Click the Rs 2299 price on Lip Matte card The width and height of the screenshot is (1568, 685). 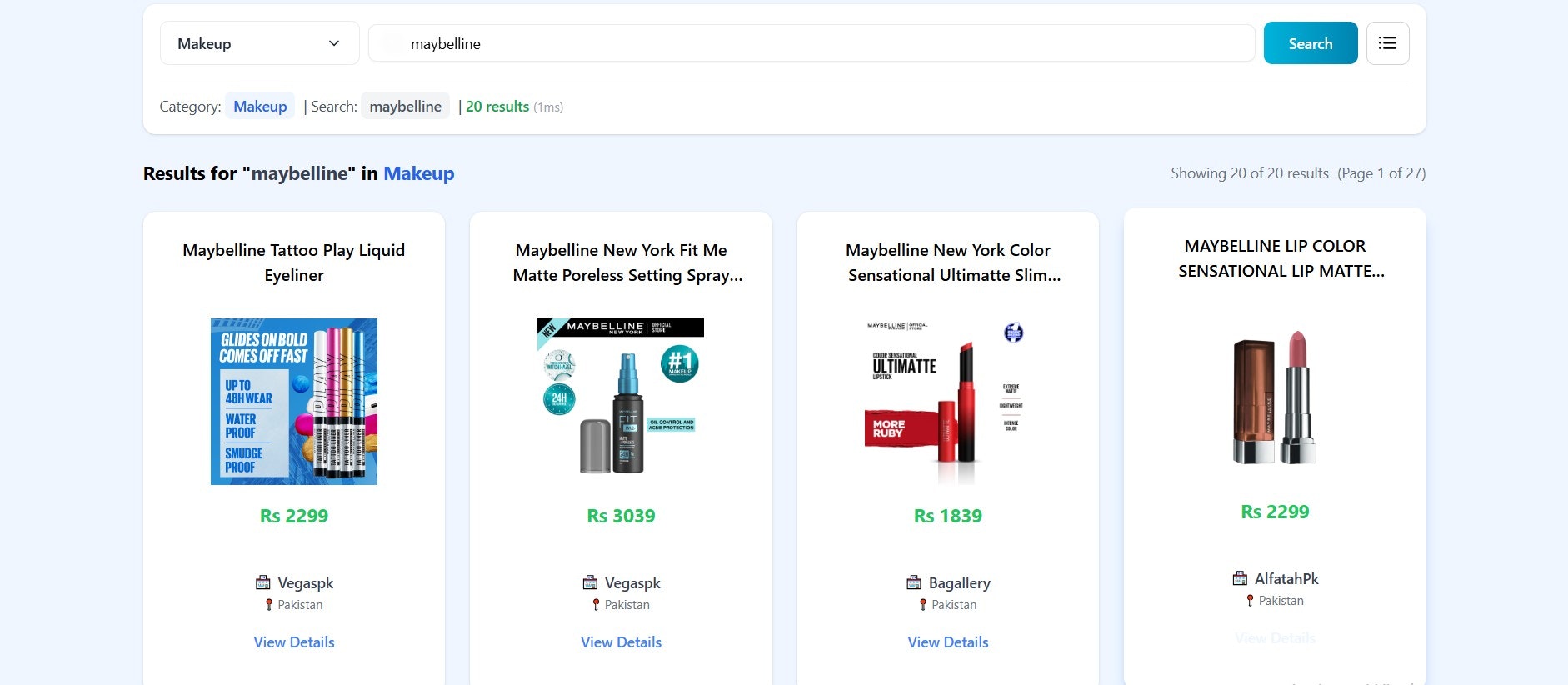point(1275,512)
